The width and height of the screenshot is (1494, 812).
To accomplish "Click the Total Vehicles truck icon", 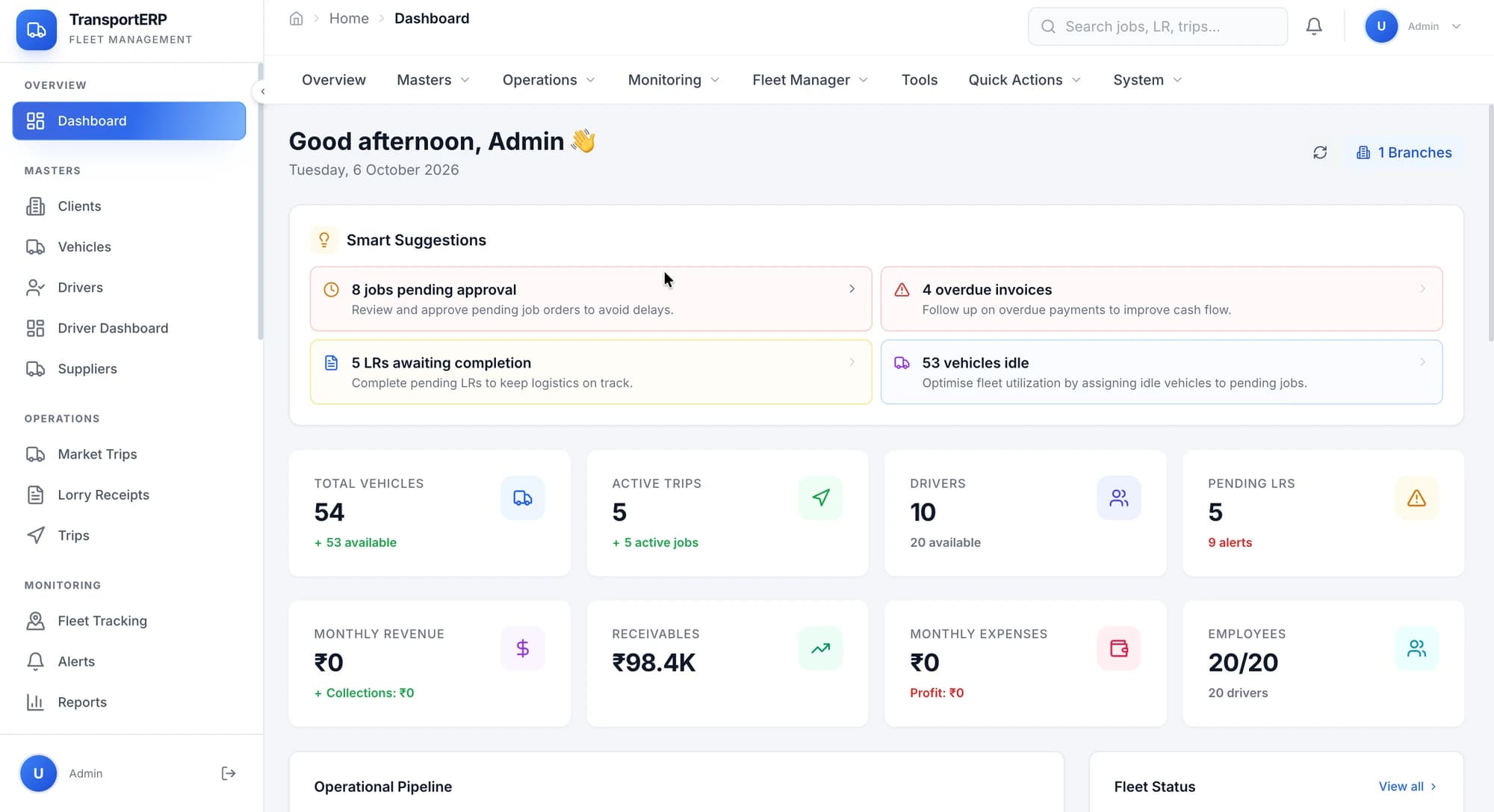I will (x=523, y=498).
